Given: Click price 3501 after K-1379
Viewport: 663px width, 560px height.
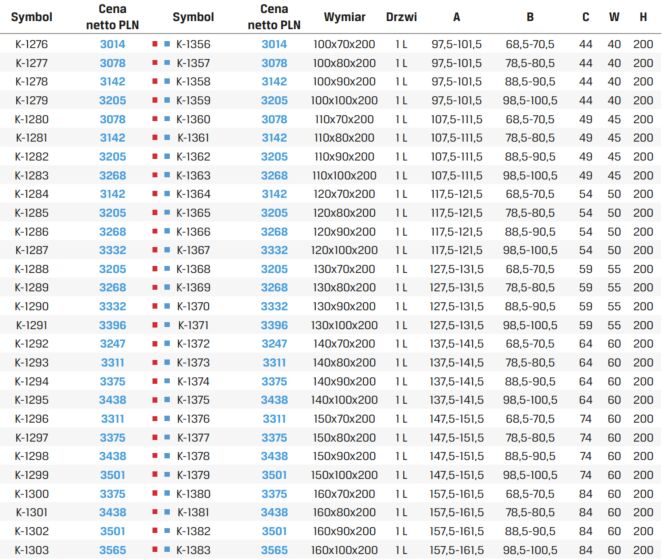Looking at the screenshot, I should [274, 475].
